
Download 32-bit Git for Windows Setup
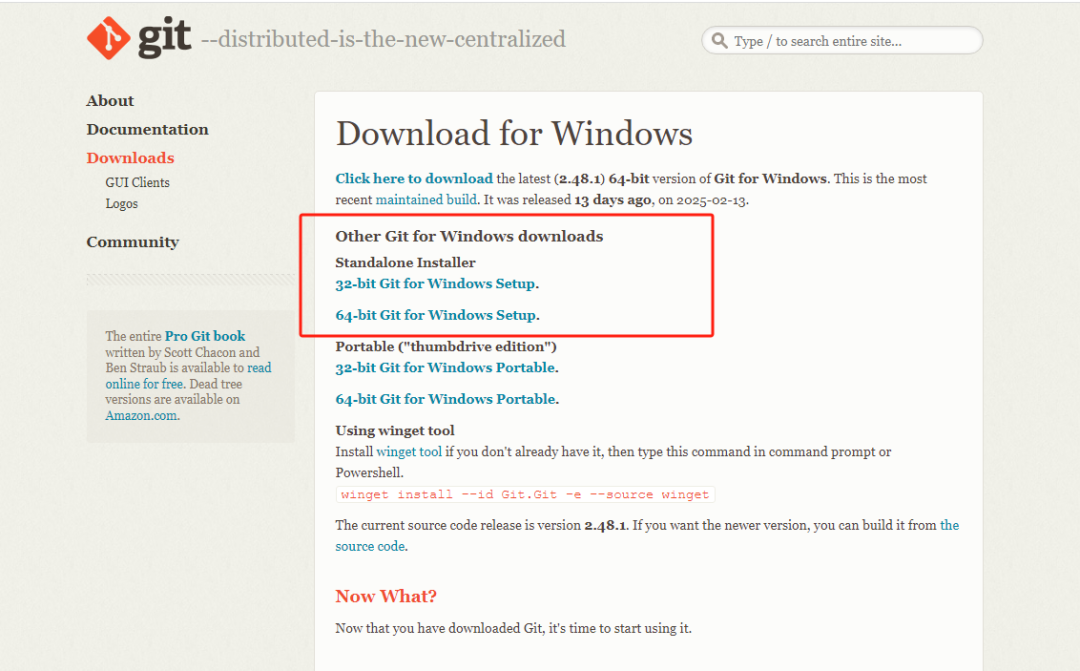(435, 284)
